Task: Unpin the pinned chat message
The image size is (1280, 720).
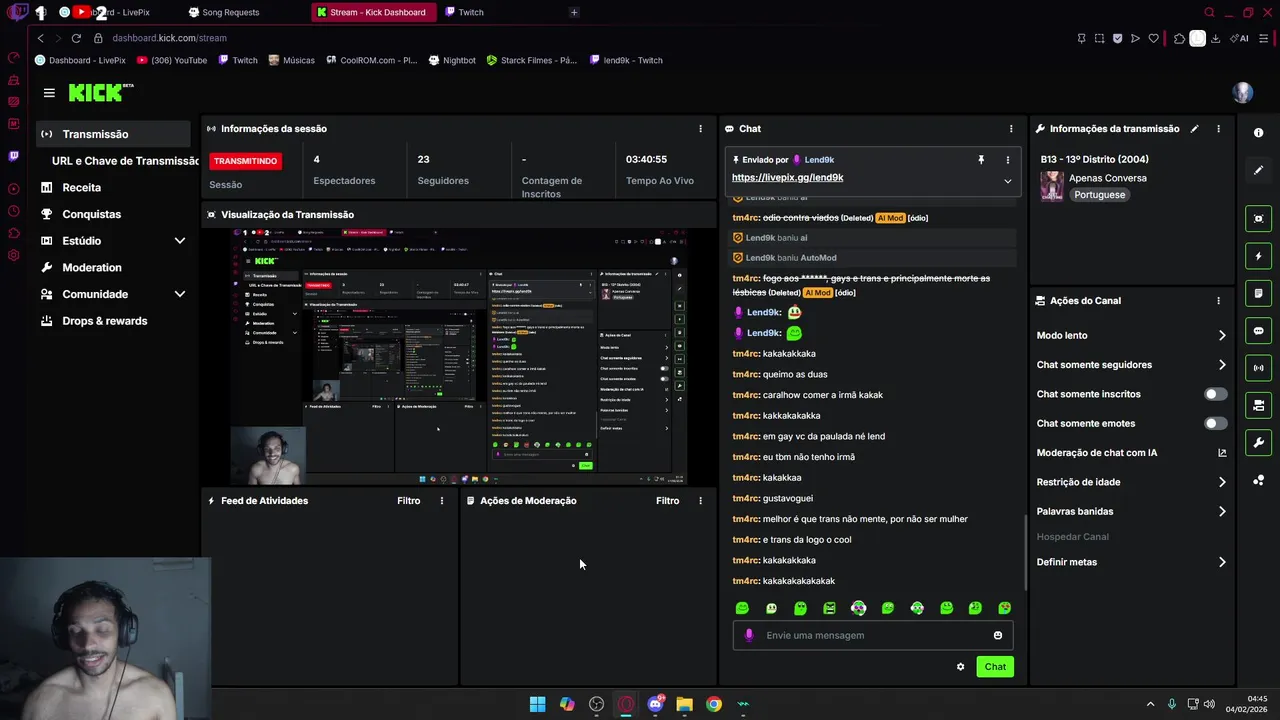Action: coord(981,160)
